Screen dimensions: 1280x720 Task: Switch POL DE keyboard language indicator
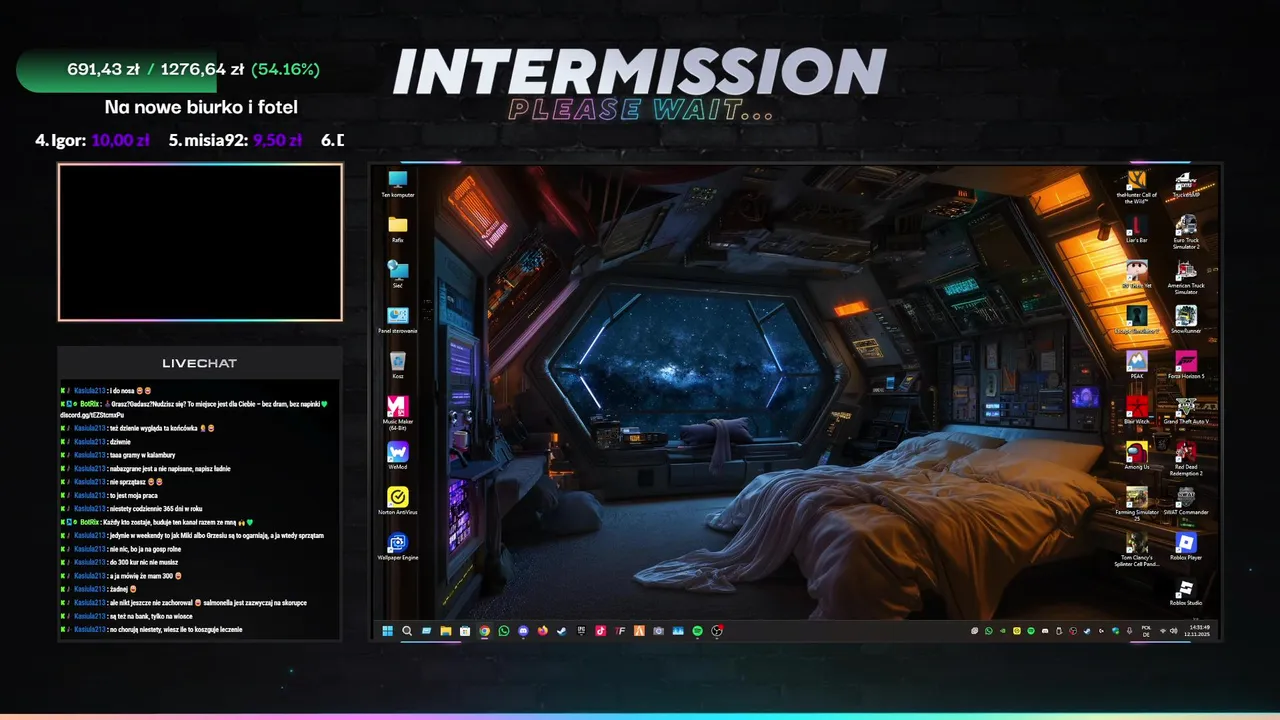point(1146,631)
